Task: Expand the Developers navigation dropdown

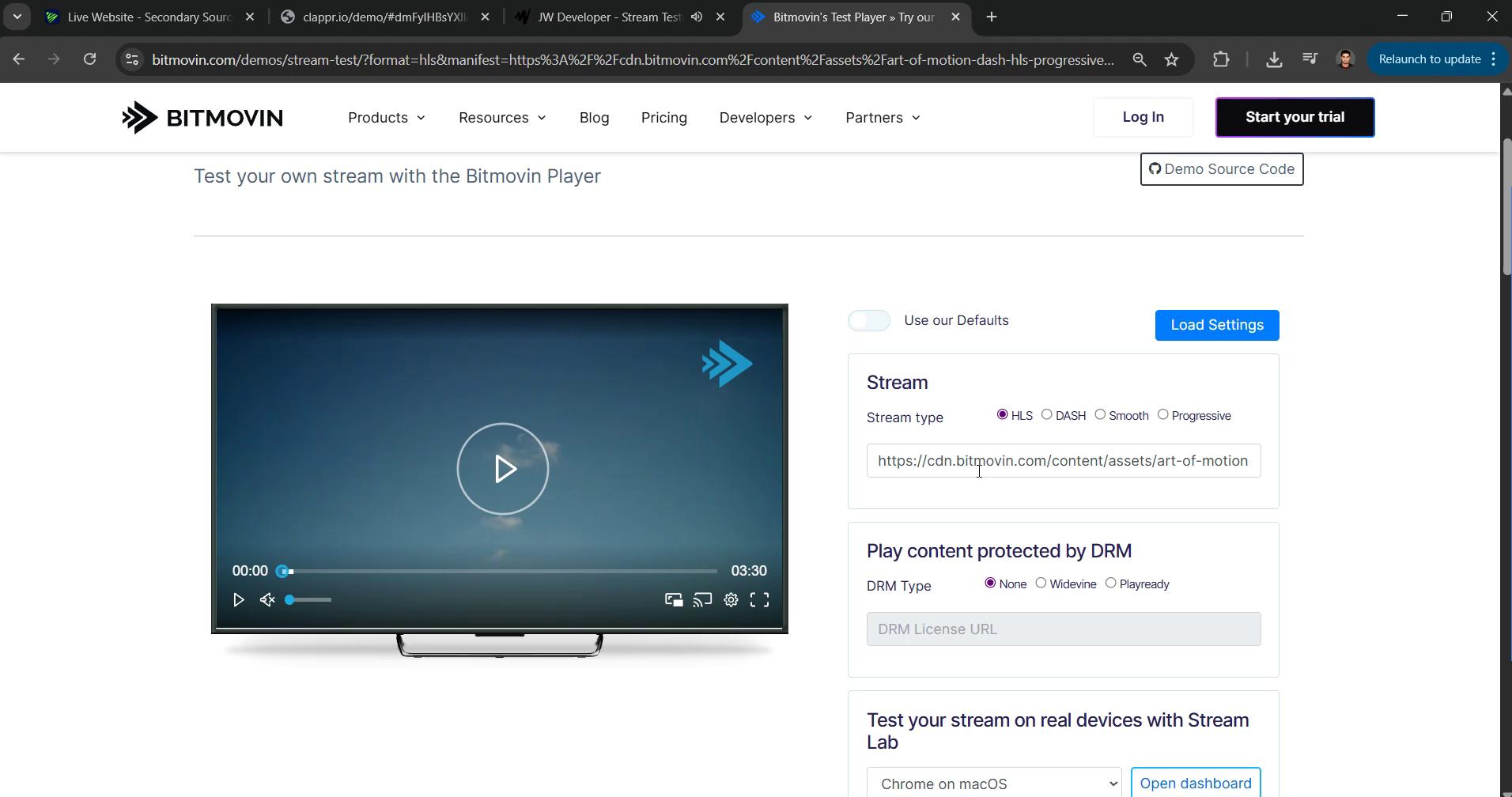Action: (765, 118)
